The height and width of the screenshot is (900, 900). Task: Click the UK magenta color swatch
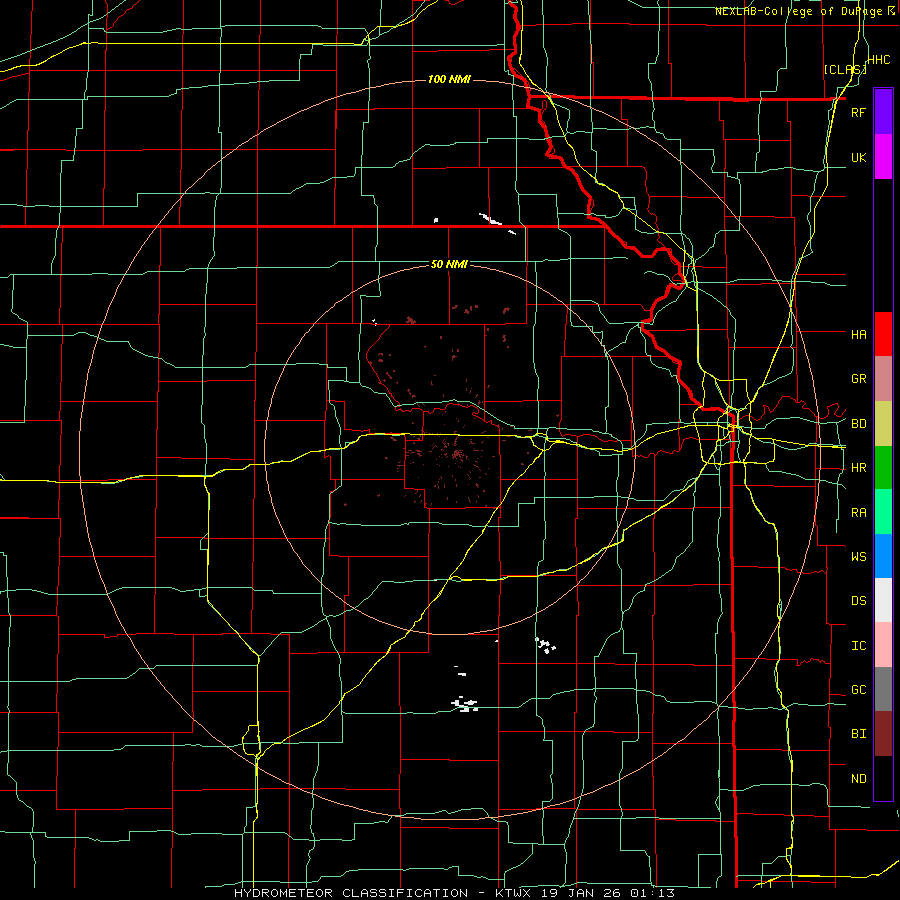pos(883,157)
